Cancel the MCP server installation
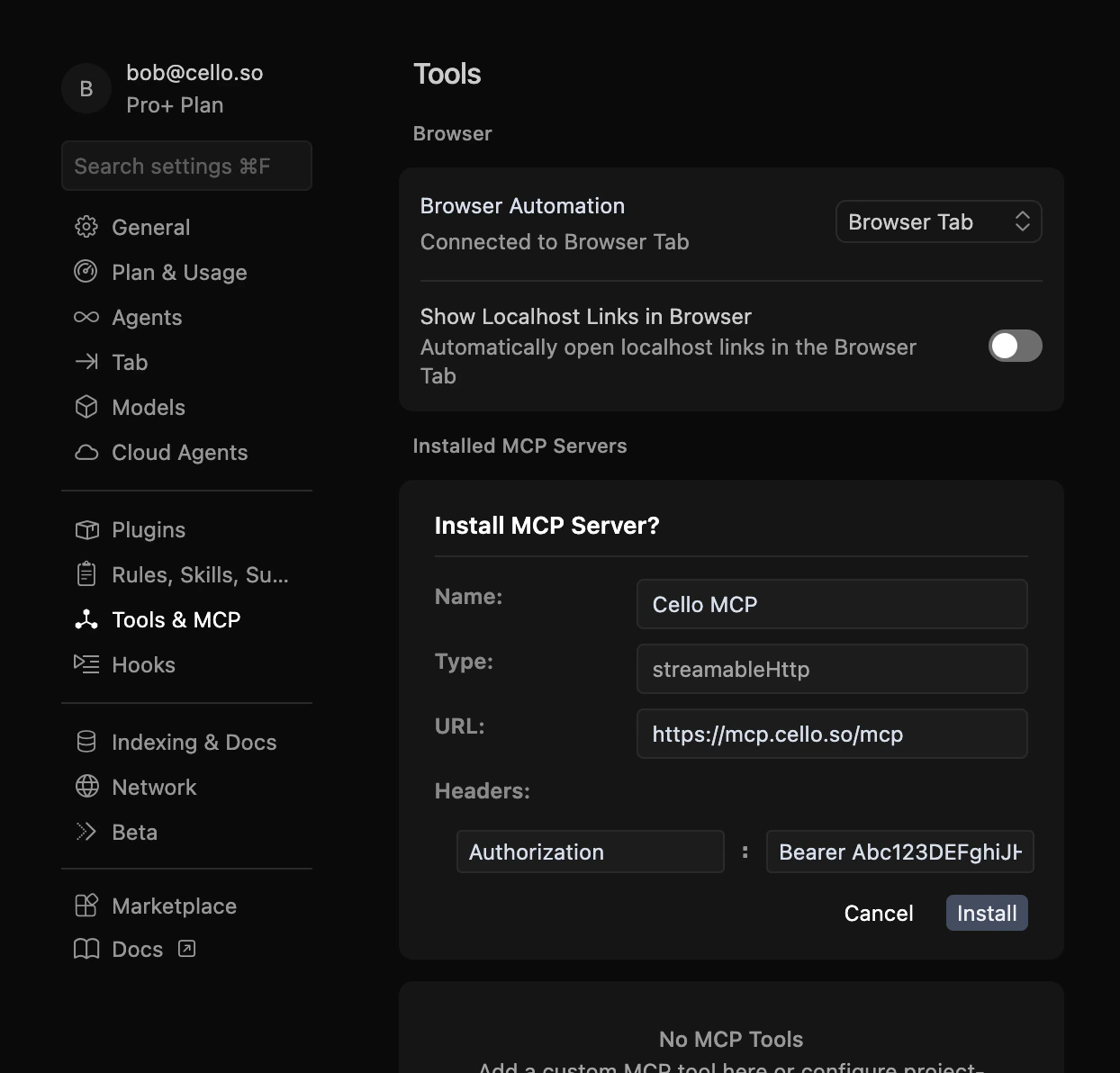 [x=879, y=912]
